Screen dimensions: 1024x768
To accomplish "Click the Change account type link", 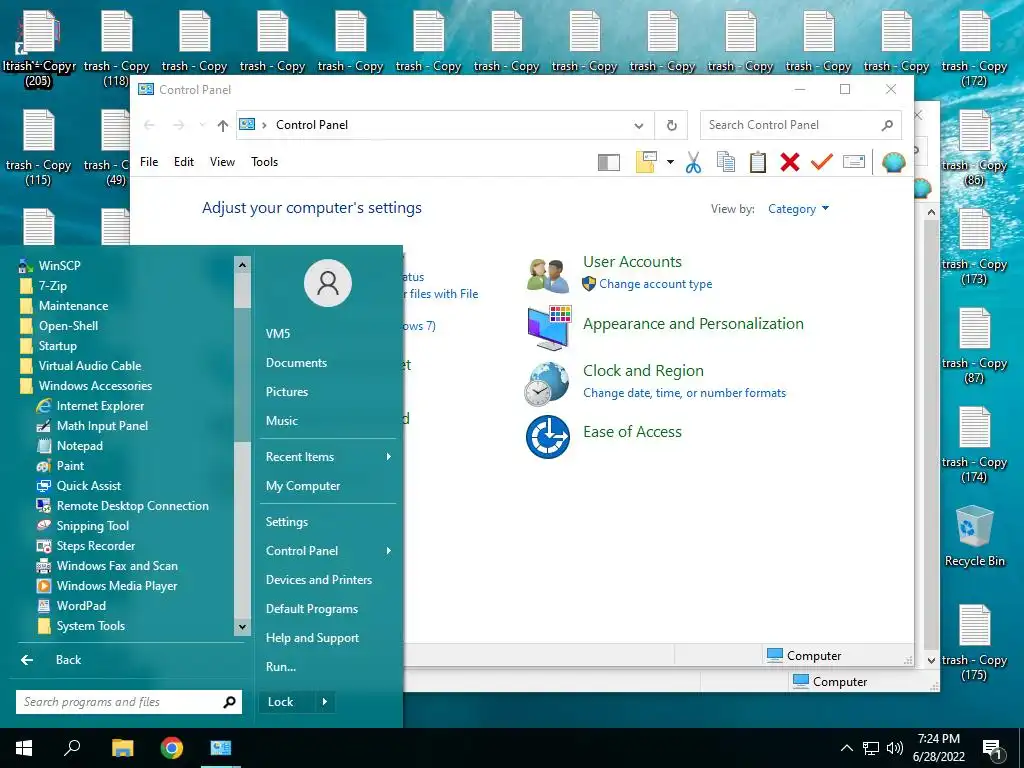I will [656, 284].
